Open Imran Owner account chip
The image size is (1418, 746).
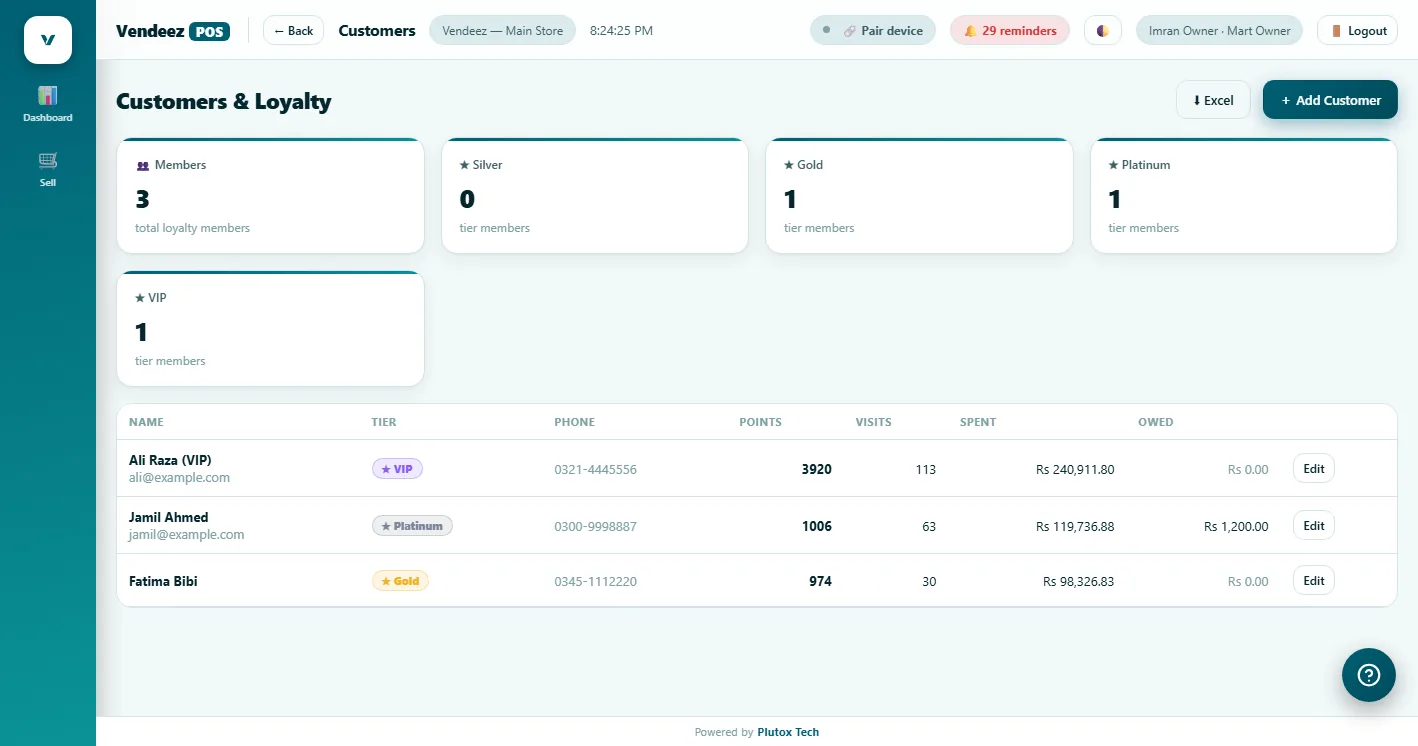pos(1219,31)
